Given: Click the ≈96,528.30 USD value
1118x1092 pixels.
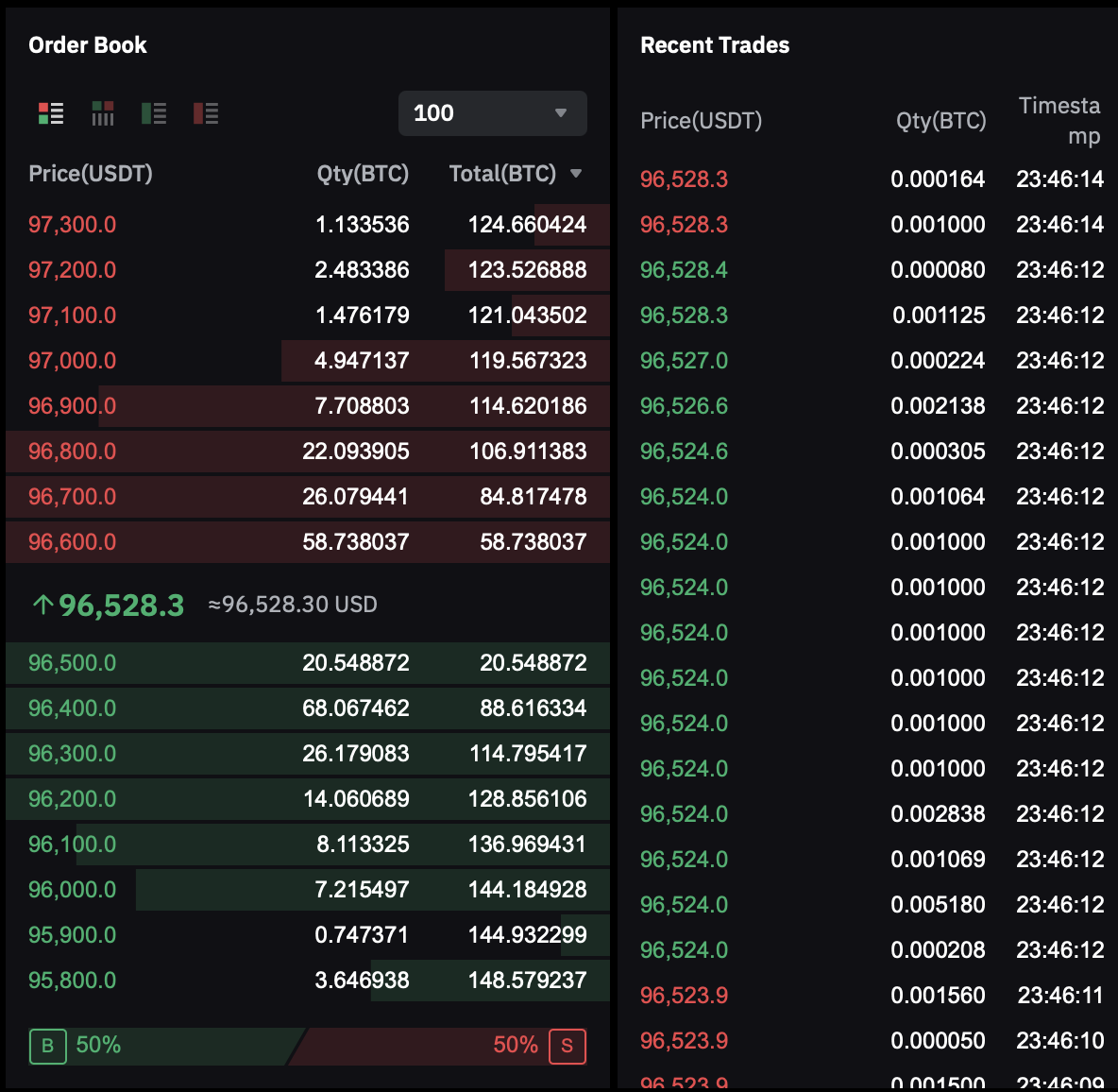Looking at the screenshot, I should click(x=293, y=605).
